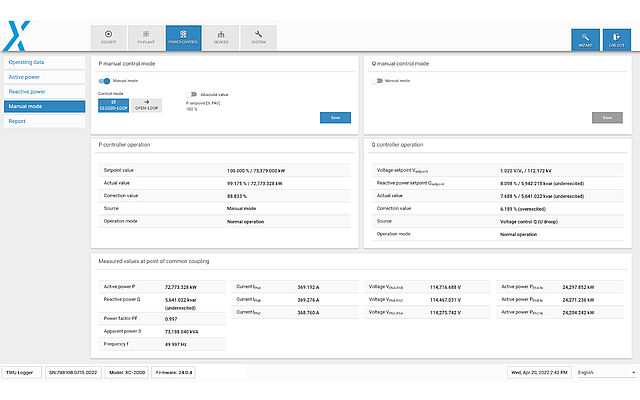640x400 pixels.
Task: Open Active power in sidebar
Action: [44, 77]
